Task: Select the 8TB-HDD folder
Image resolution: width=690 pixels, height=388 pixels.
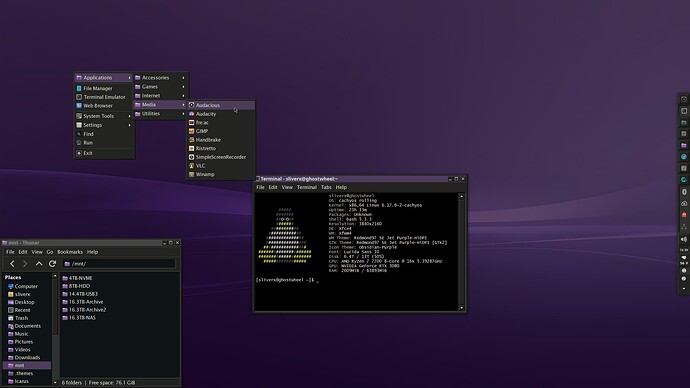Action: click(x=76, y=286)
